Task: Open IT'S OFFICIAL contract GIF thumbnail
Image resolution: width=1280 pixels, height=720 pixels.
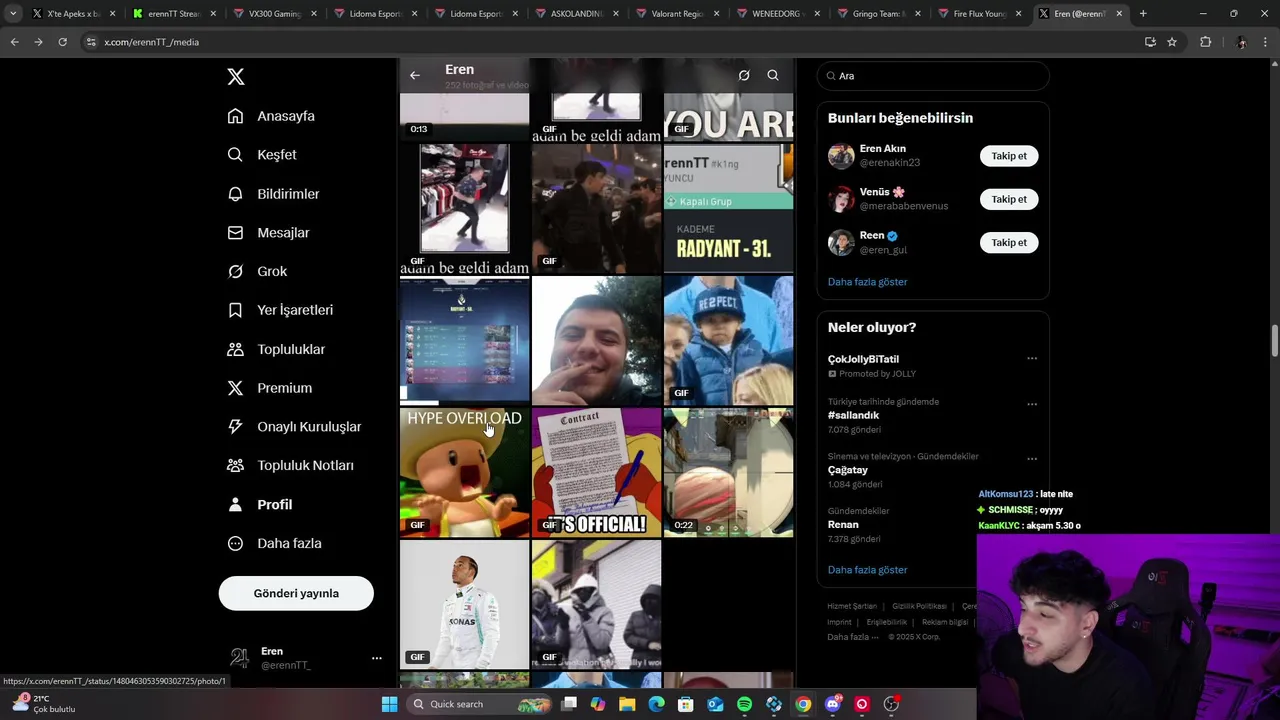Action: (596, 472)
